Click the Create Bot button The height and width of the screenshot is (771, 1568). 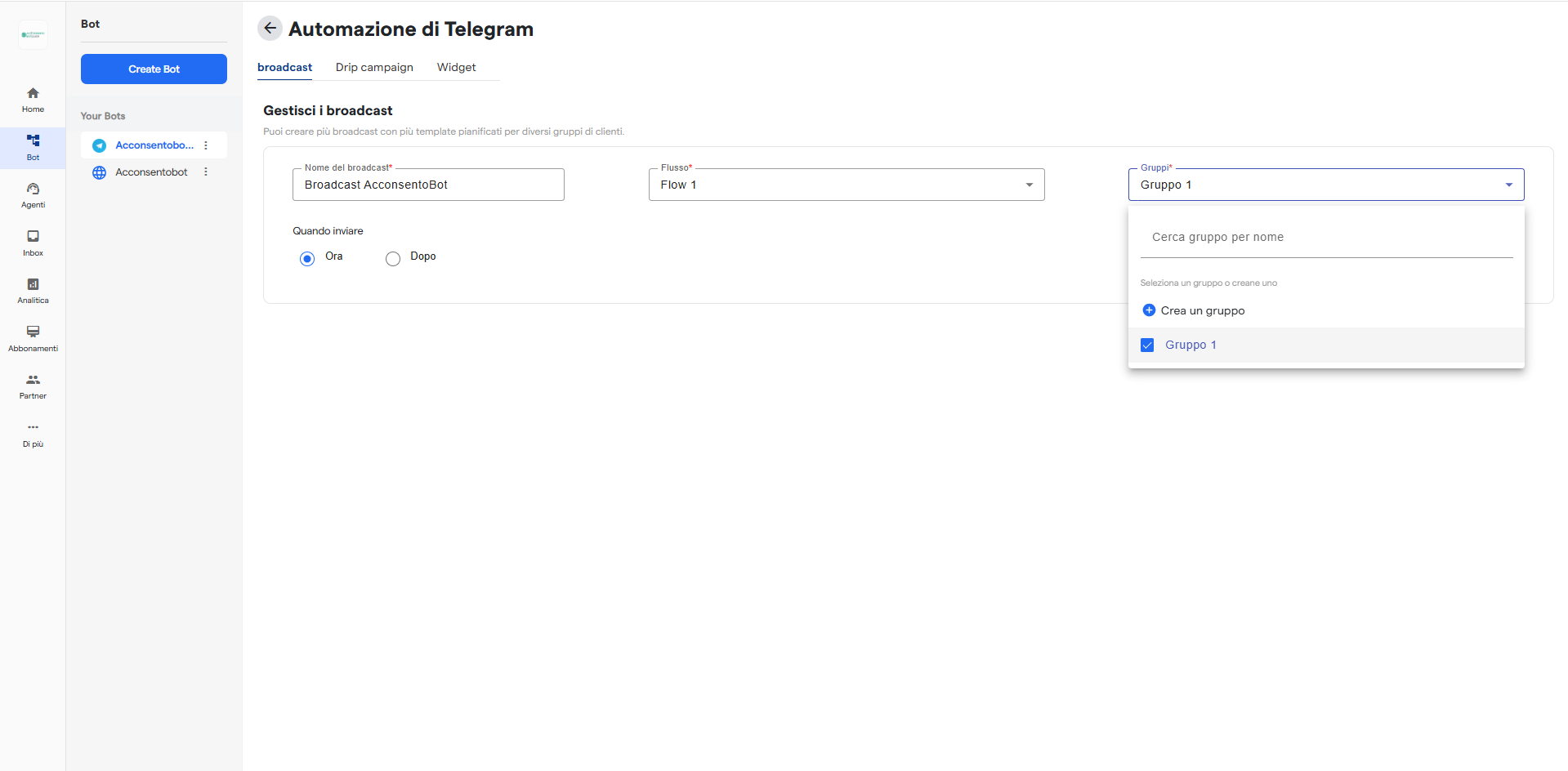[154, 69]
